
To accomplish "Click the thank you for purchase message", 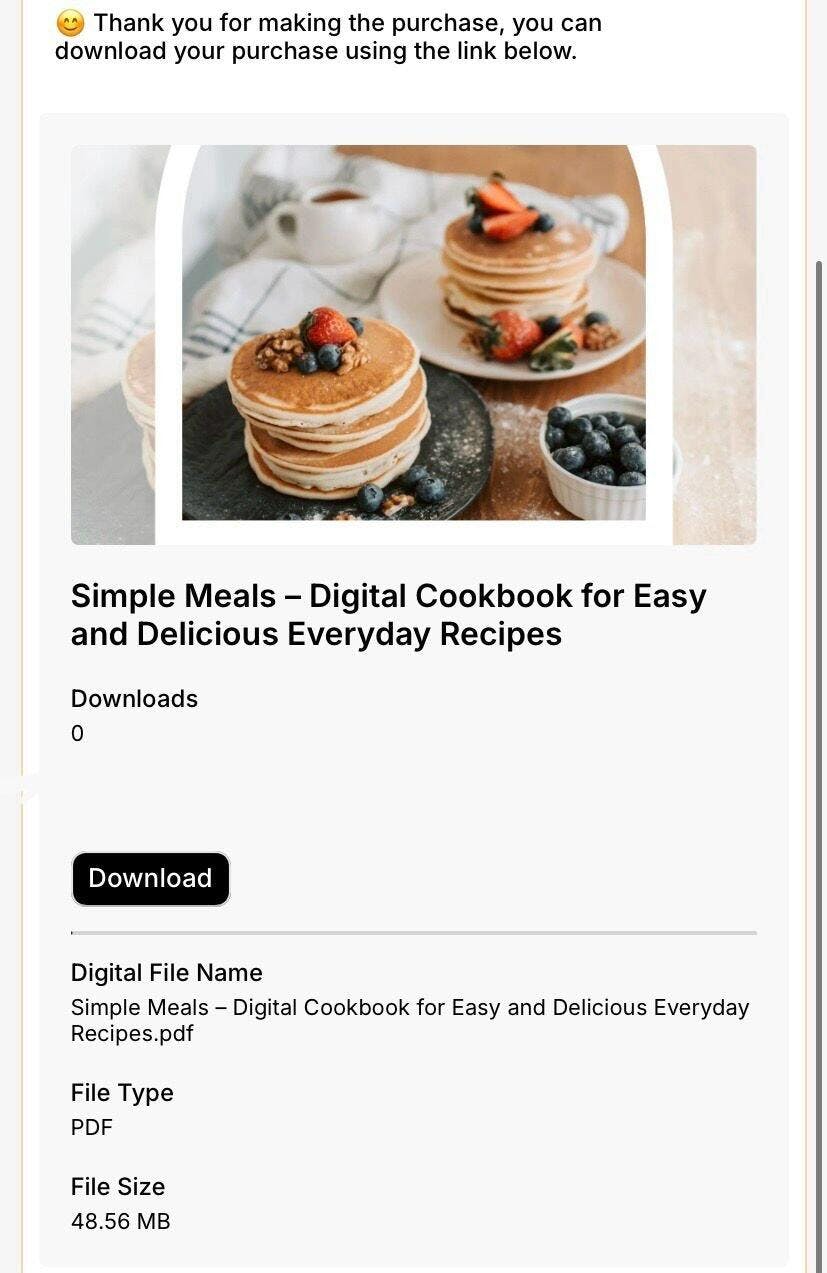I will click(x=329, y=37).
